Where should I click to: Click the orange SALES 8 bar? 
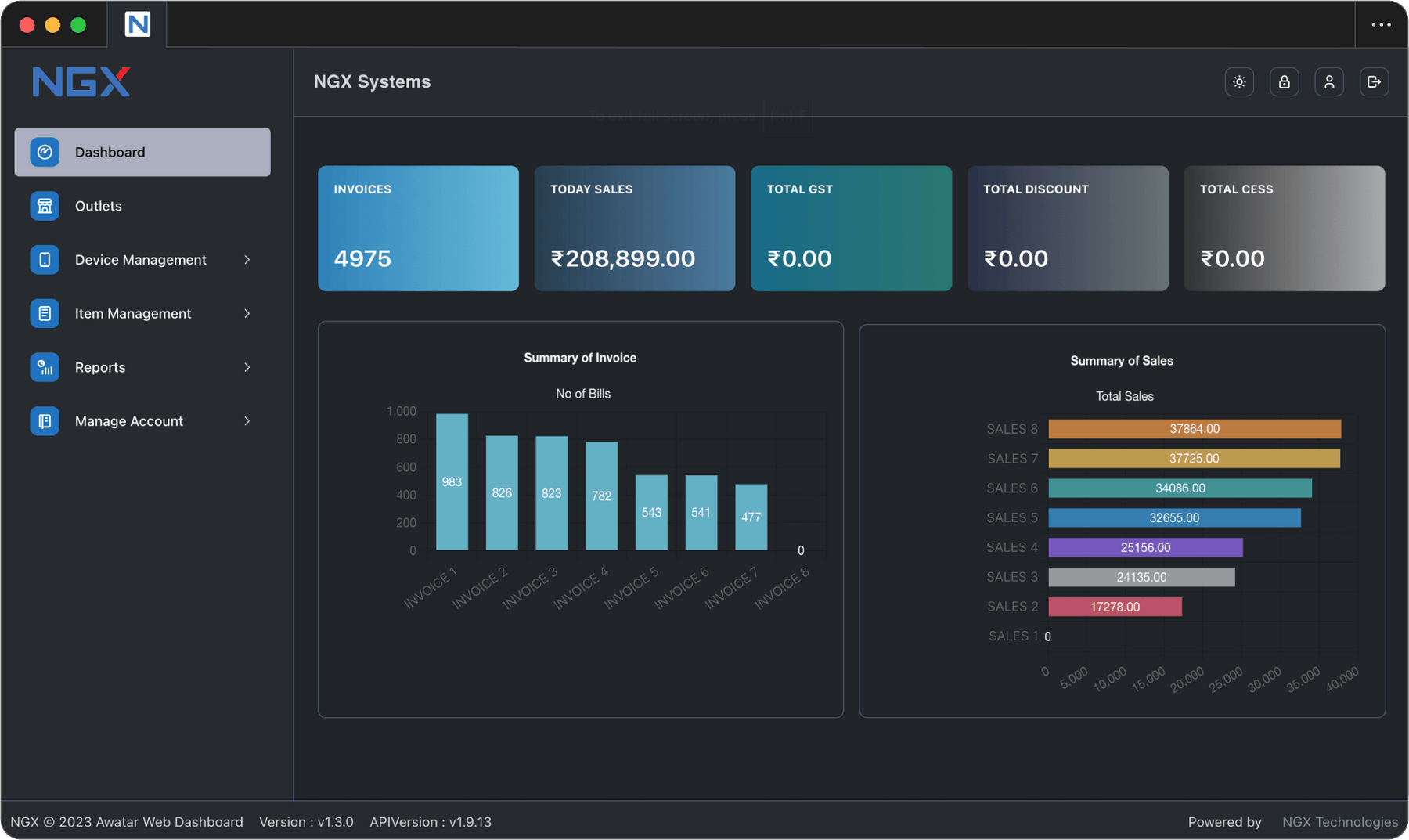pyautogui.click(x=1194, y=429)
